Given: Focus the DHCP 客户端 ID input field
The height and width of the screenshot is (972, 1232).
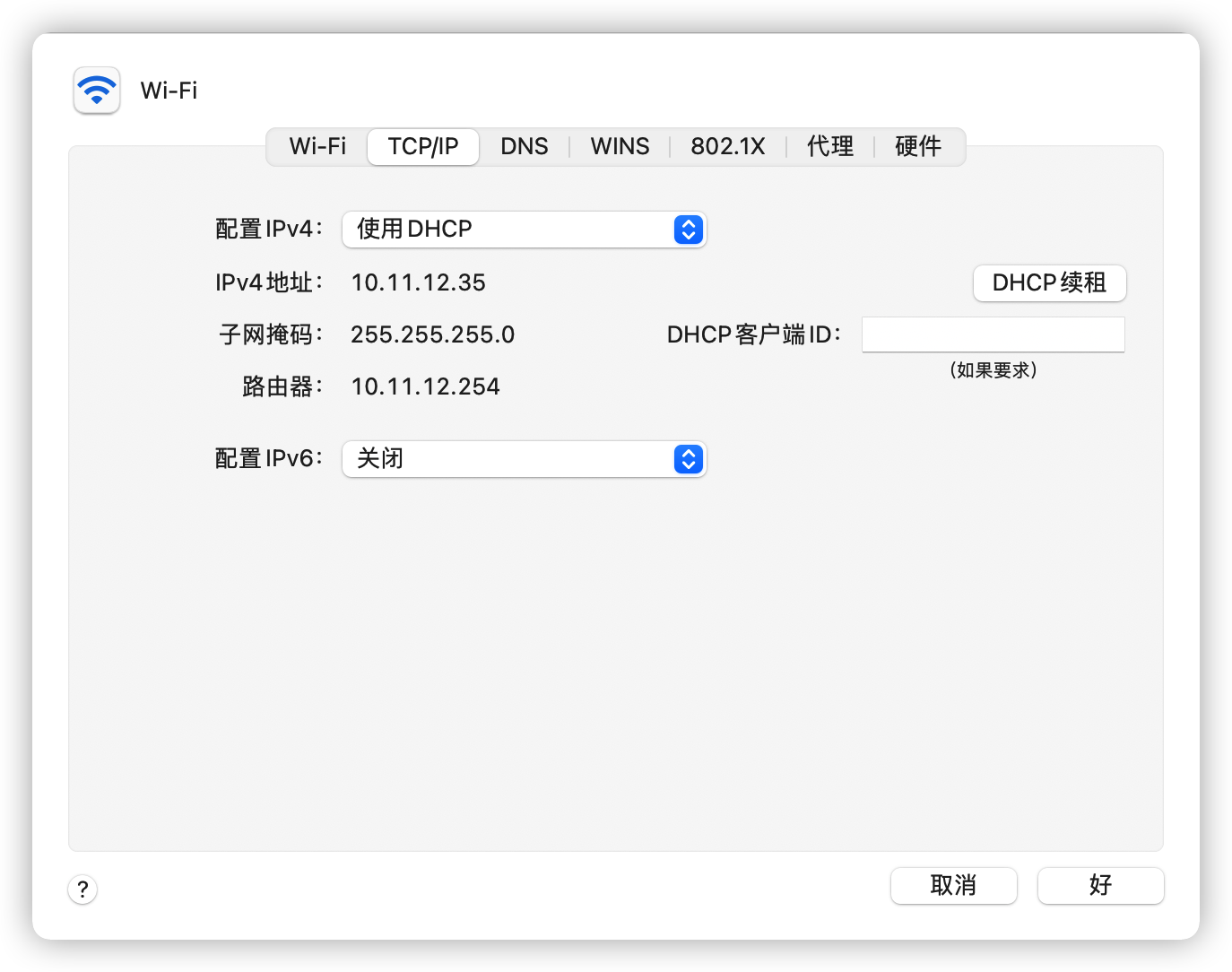Looking at the screenshot, I should (x=993, y=334).
